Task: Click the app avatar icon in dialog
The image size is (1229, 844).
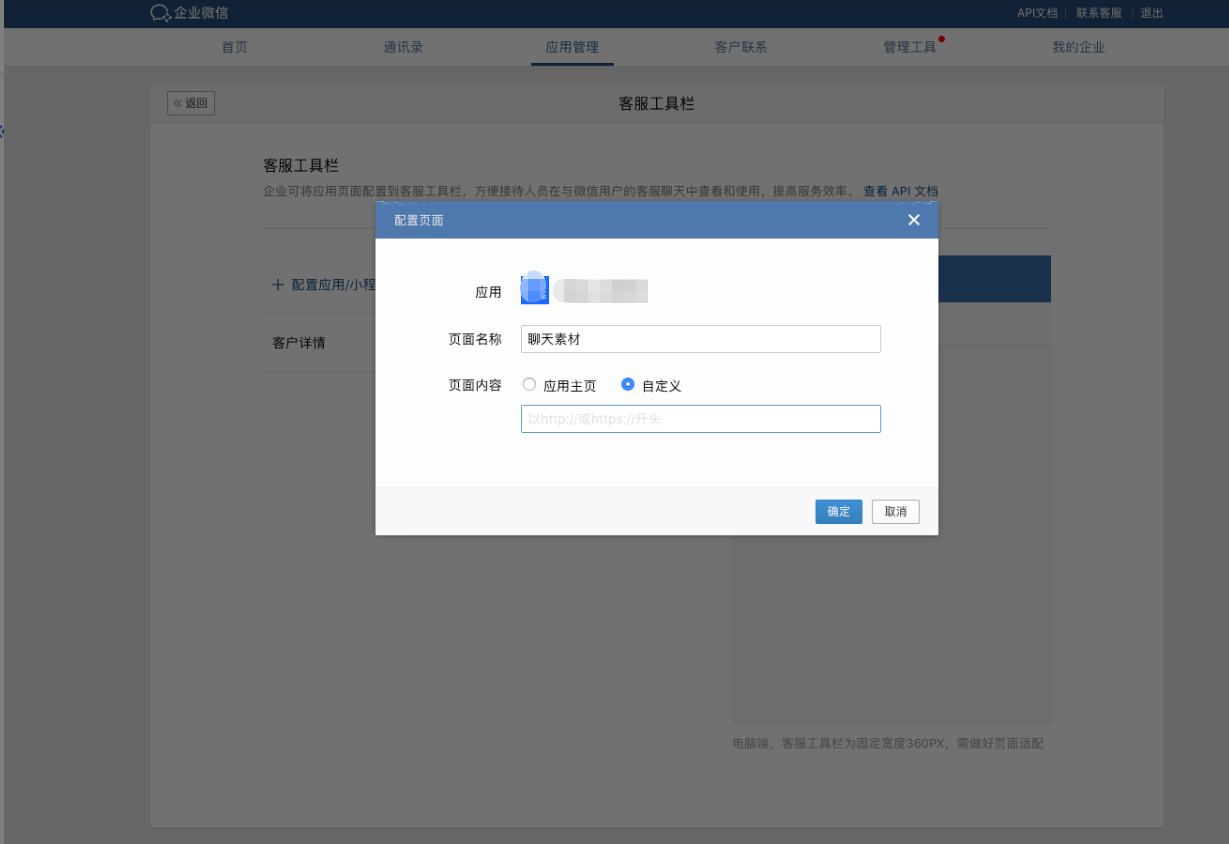Action: click(534, 290)
